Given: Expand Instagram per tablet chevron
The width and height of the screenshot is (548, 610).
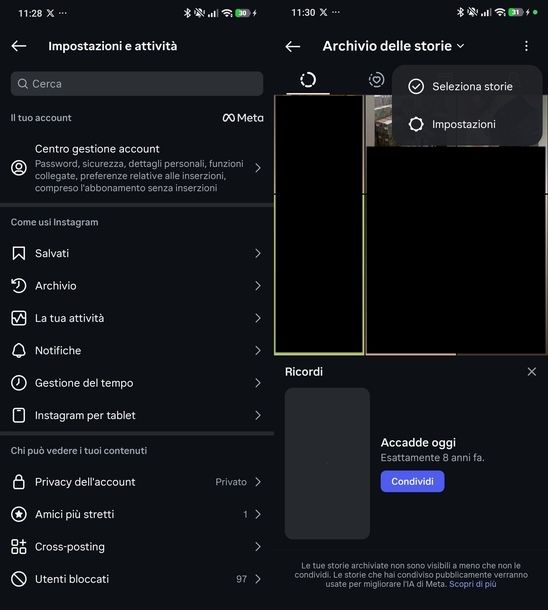Looking at the screenshot, I should (x=258, y=415).
